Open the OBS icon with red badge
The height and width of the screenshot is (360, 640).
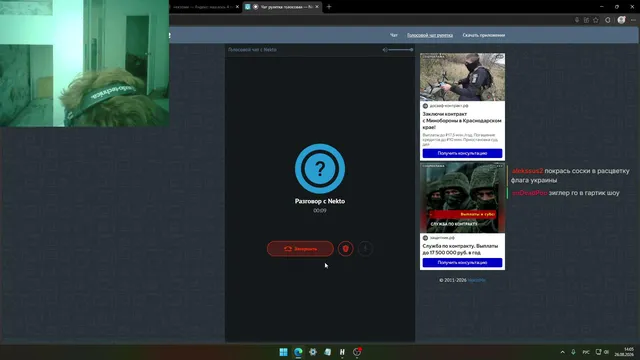pos(357,352)
